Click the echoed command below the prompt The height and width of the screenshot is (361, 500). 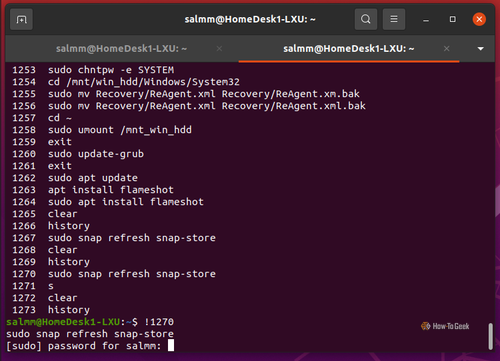tap(90, 334)
